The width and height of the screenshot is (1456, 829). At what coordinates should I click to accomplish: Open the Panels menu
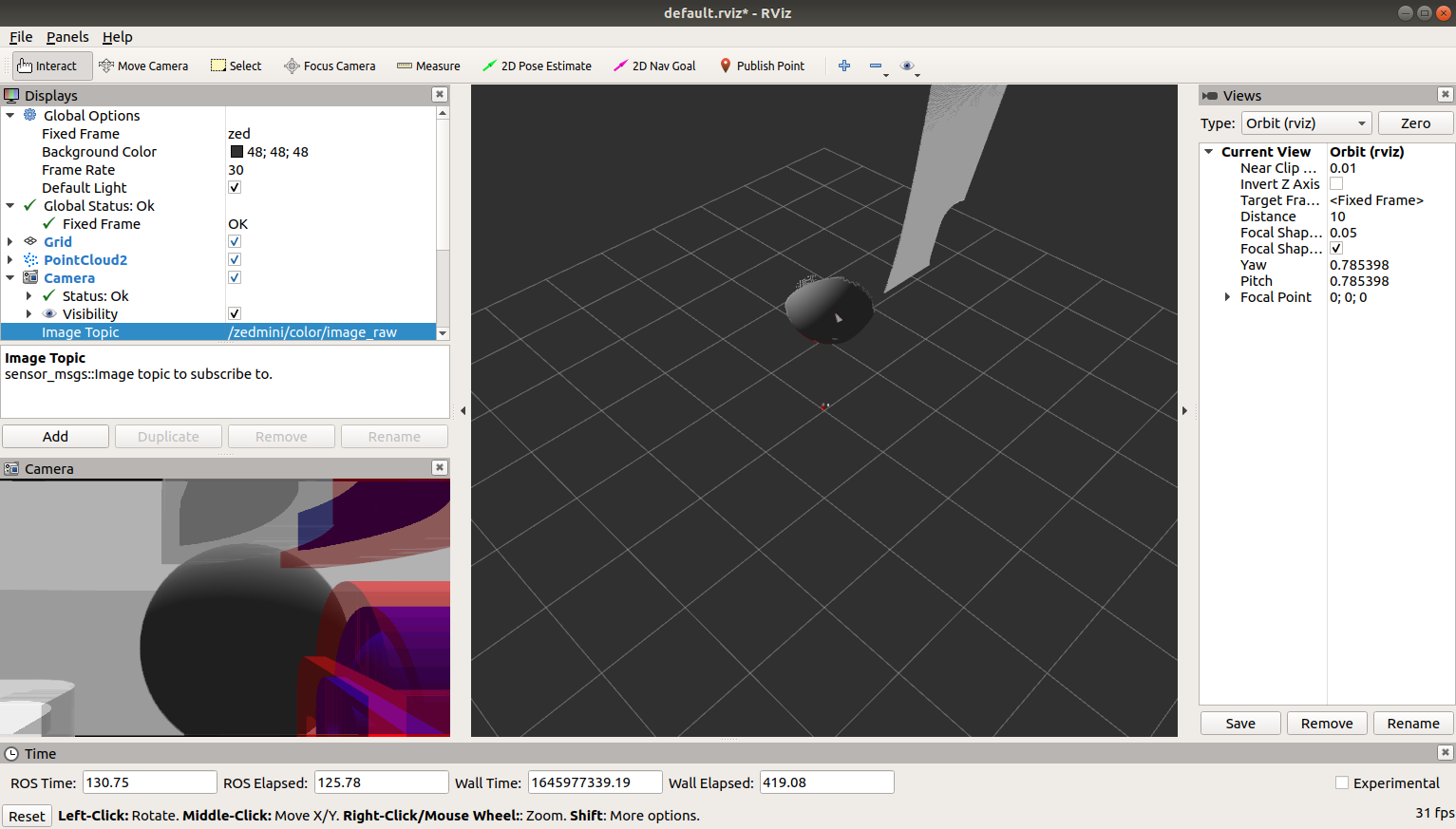tap(67, 36)
